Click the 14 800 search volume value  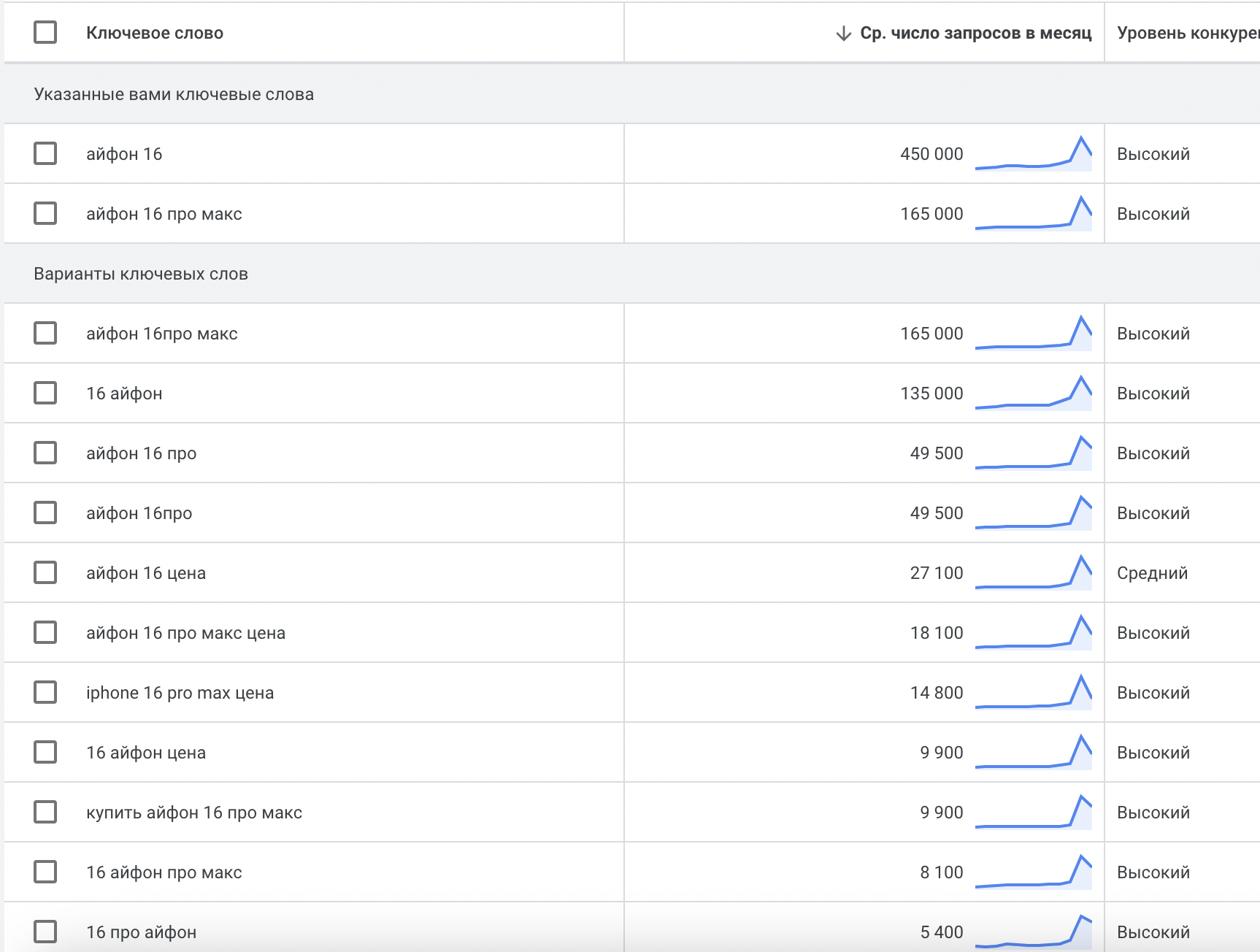[937, 693]
